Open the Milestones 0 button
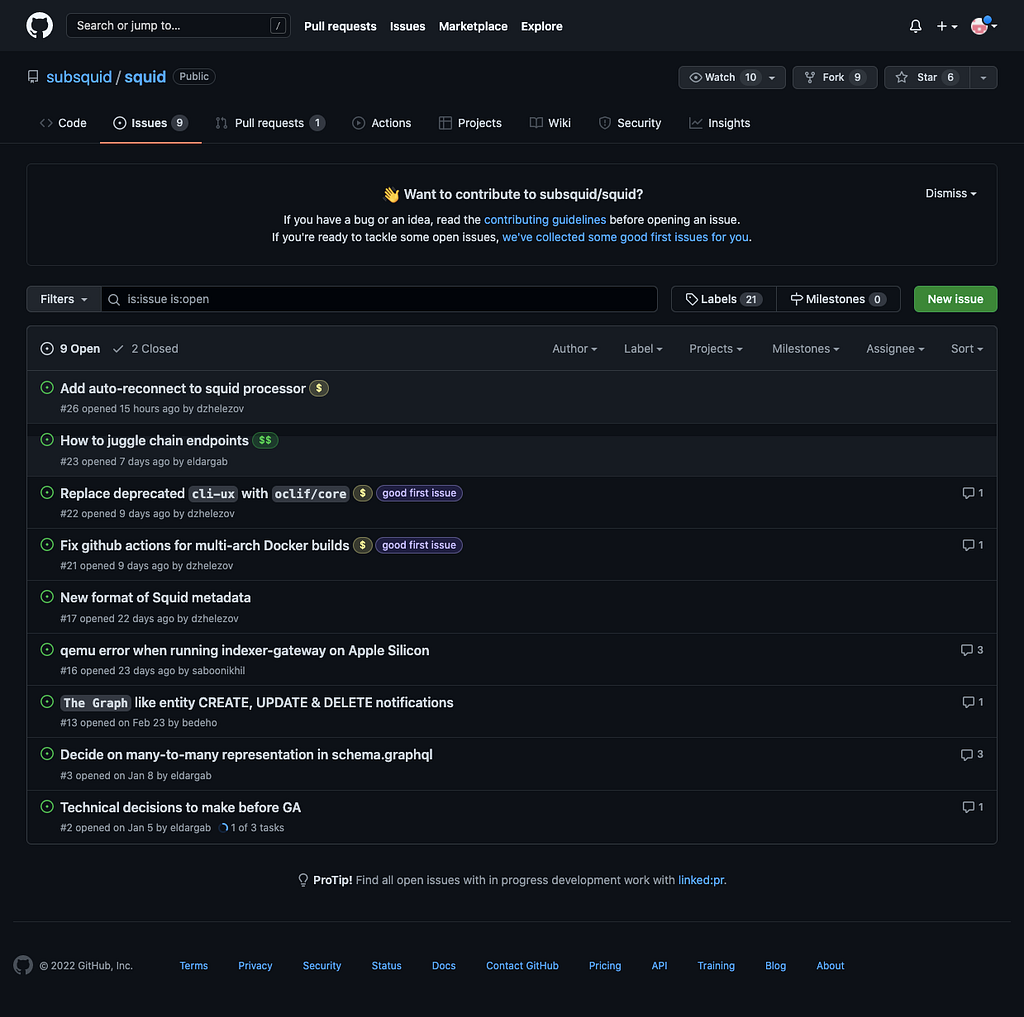1024x1017 pixels. point(838,299)
